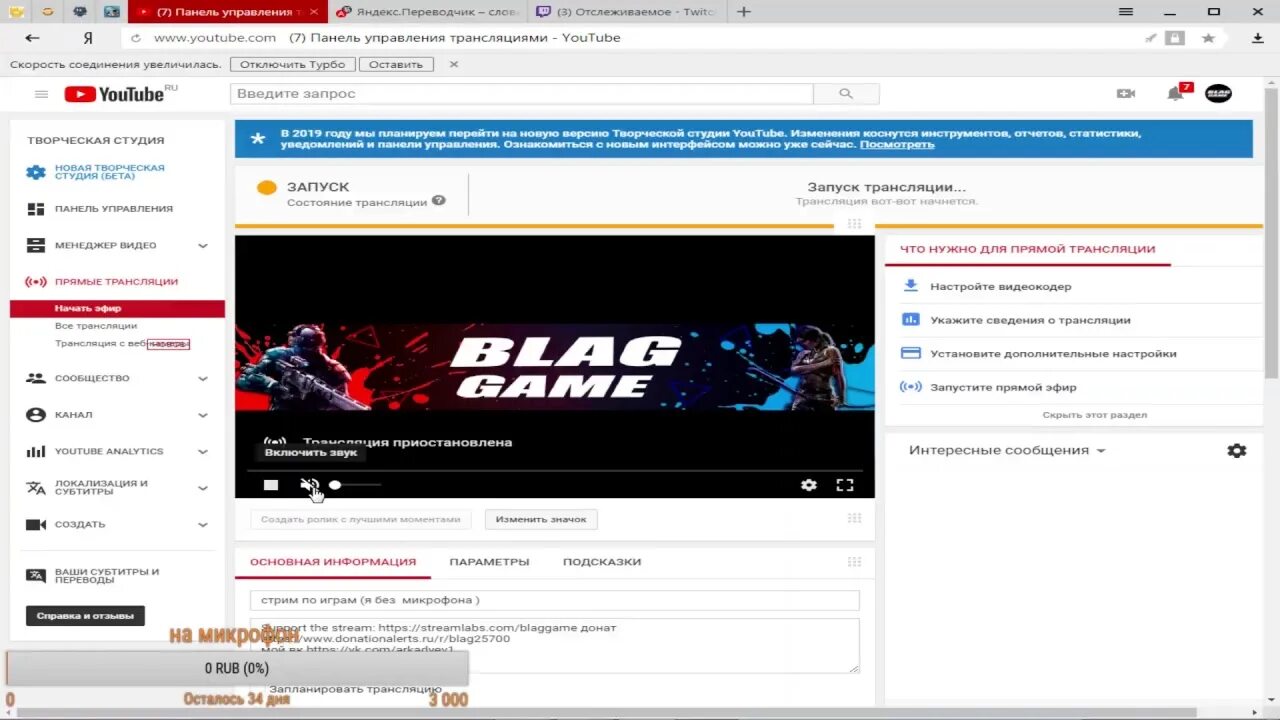Go to YouTube home via logo

[x=114, y=94]
